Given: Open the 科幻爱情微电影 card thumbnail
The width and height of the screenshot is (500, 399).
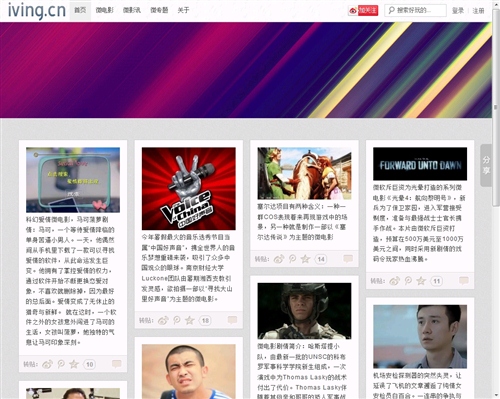Looking at the screenshot, I should point(73,180).
